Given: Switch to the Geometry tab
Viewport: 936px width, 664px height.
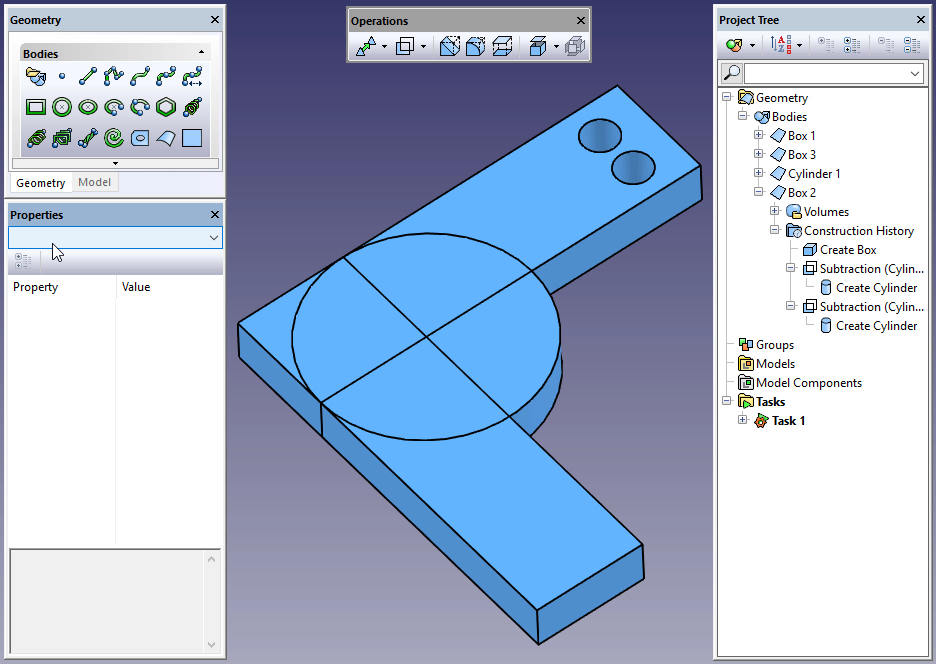Looking at the screenshot, I should pyautogui.click(x=41, y=183).
